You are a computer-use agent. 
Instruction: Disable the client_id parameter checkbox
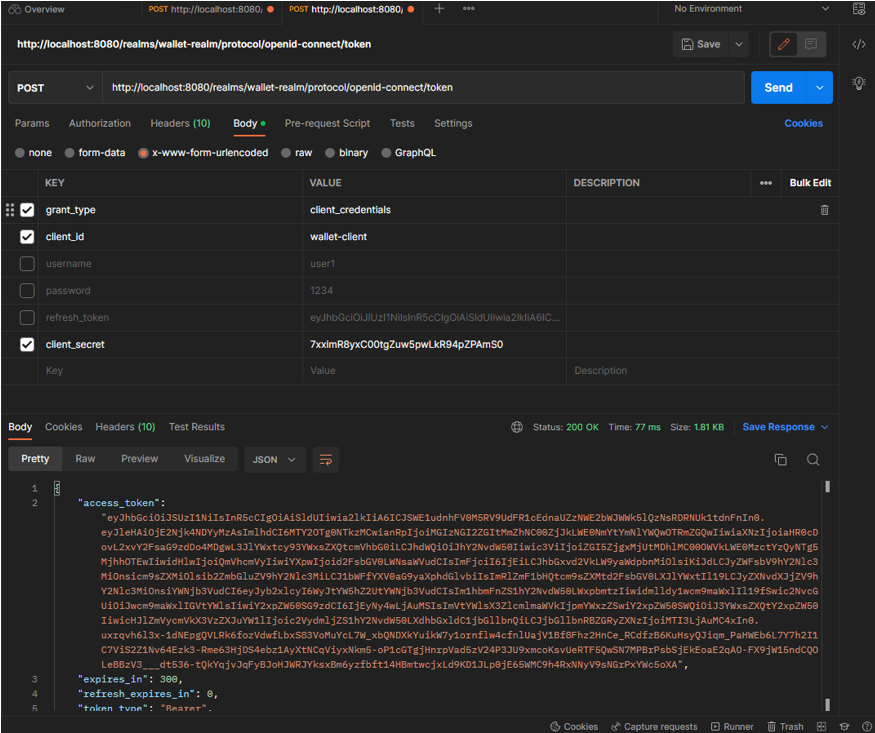click(26, 237)
